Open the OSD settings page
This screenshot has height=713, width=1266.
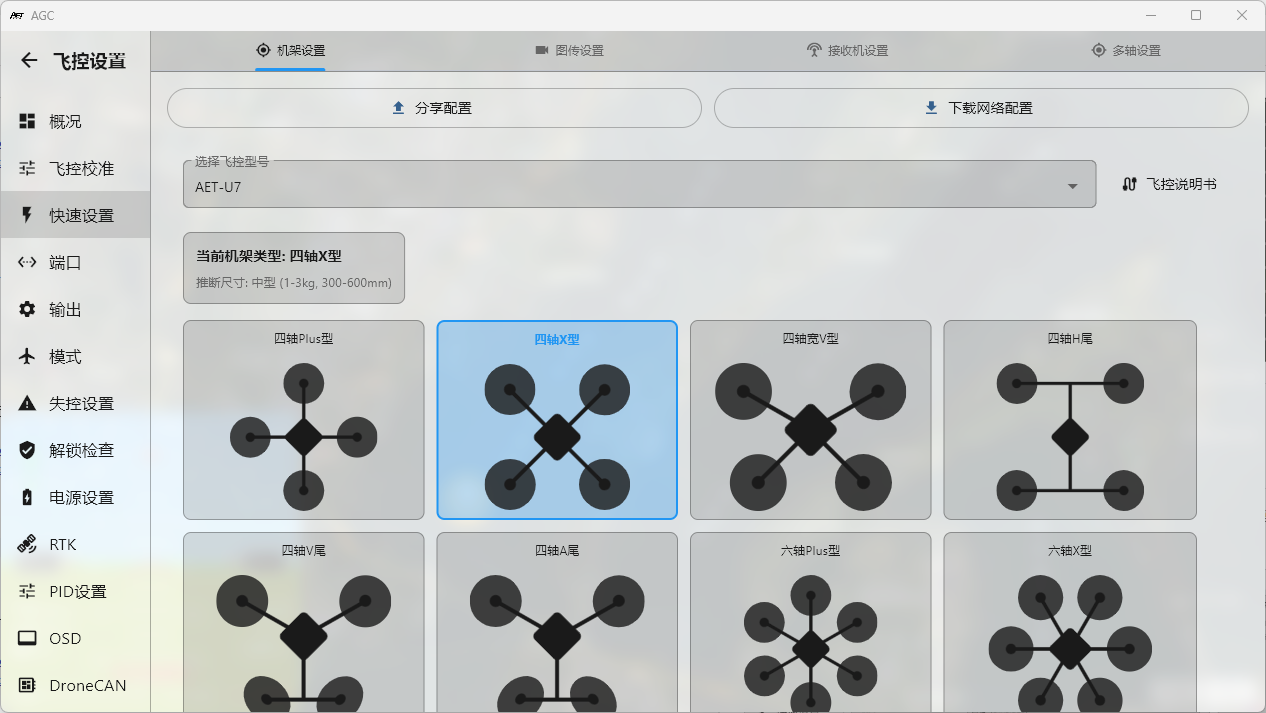click(x=65, y=639)
